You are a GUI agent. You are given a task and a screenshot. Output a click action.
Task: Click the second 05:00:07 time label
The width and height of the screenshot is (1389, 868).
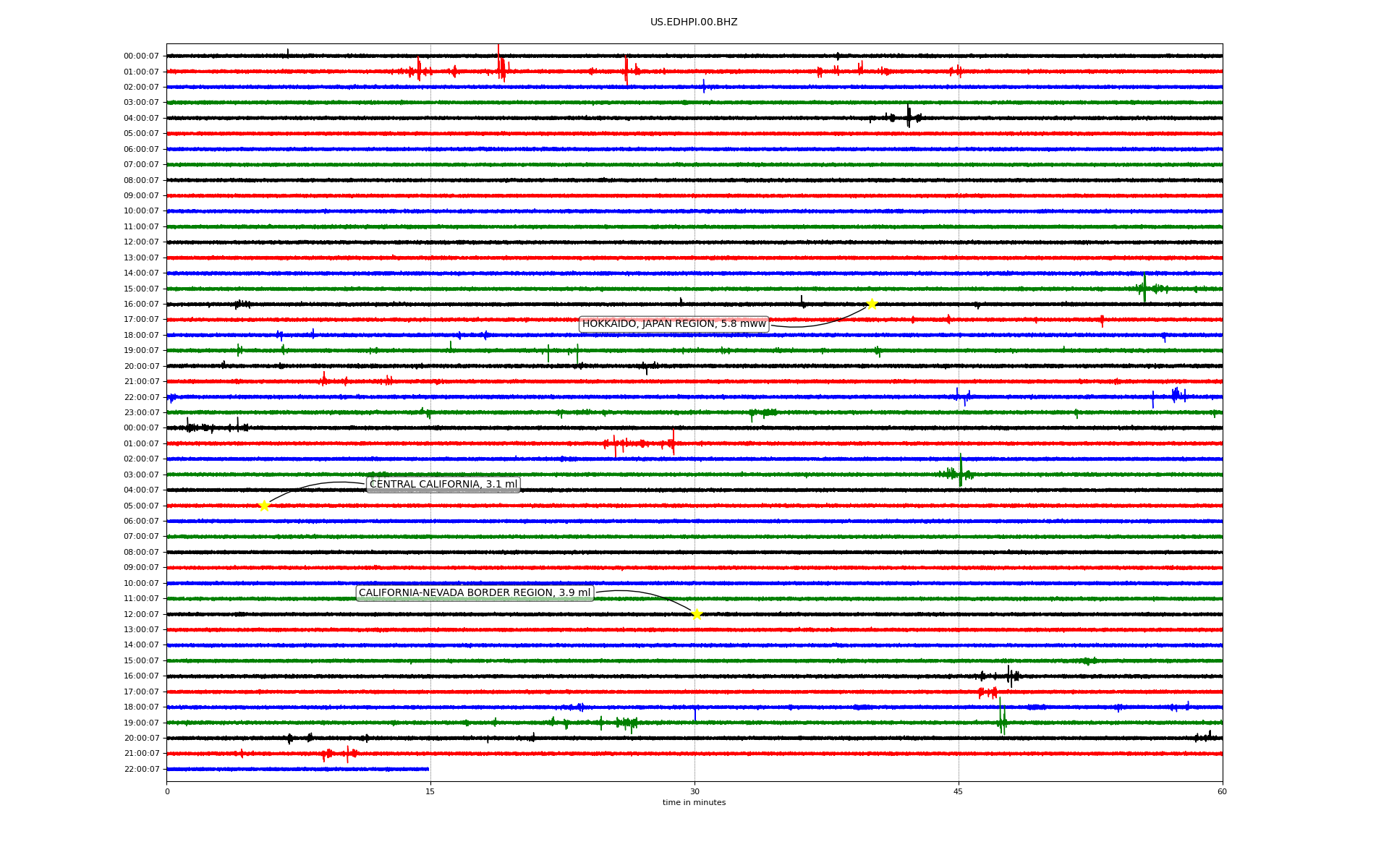click(x=141, y=506)
